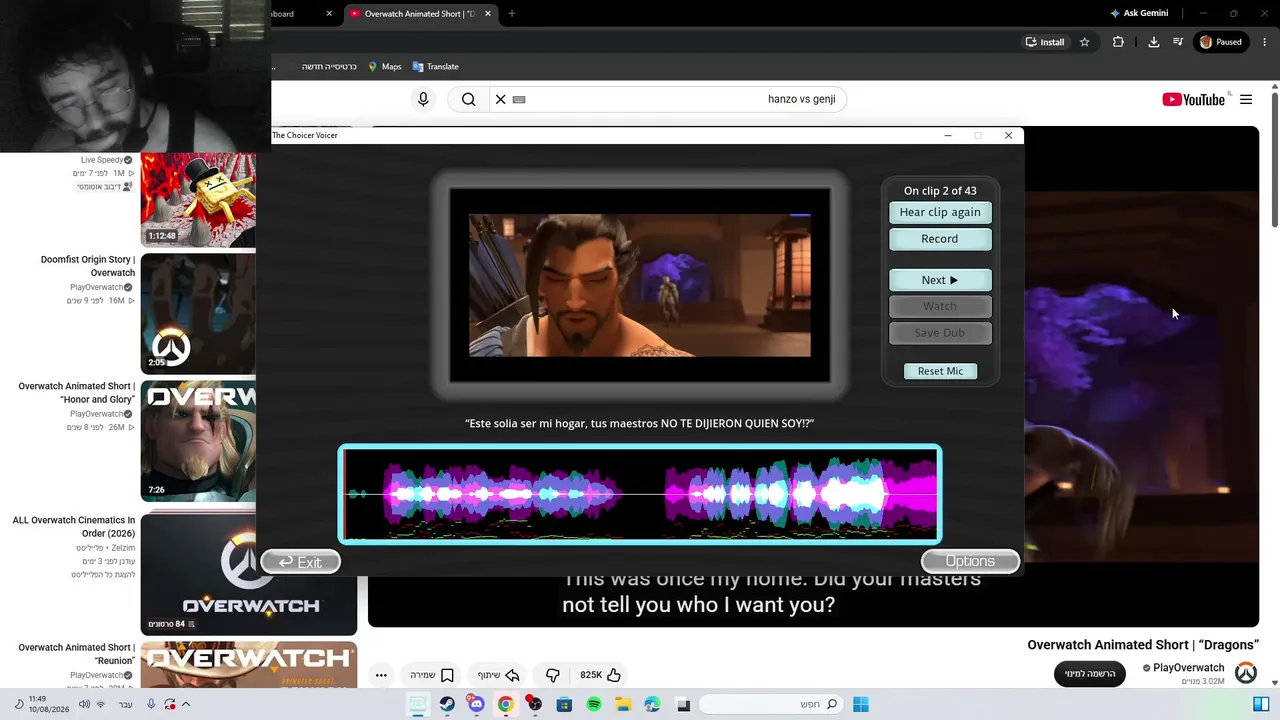The width and height of the screenshot is (1280, 720).
Task: Open Options in Choicer Voicer
Action: coord(970,561)
